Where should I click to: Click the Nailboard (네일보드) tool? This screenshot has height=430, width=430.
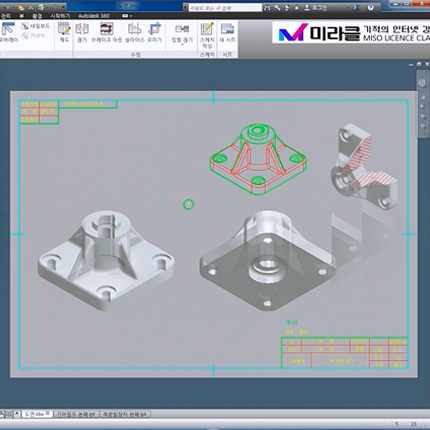click(36, 26)
